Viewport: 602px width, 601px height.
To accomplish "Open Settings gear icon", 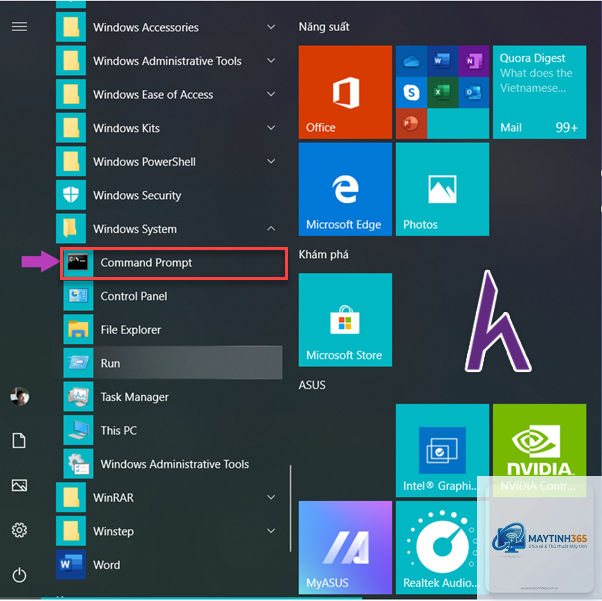I will click(19, 530).
